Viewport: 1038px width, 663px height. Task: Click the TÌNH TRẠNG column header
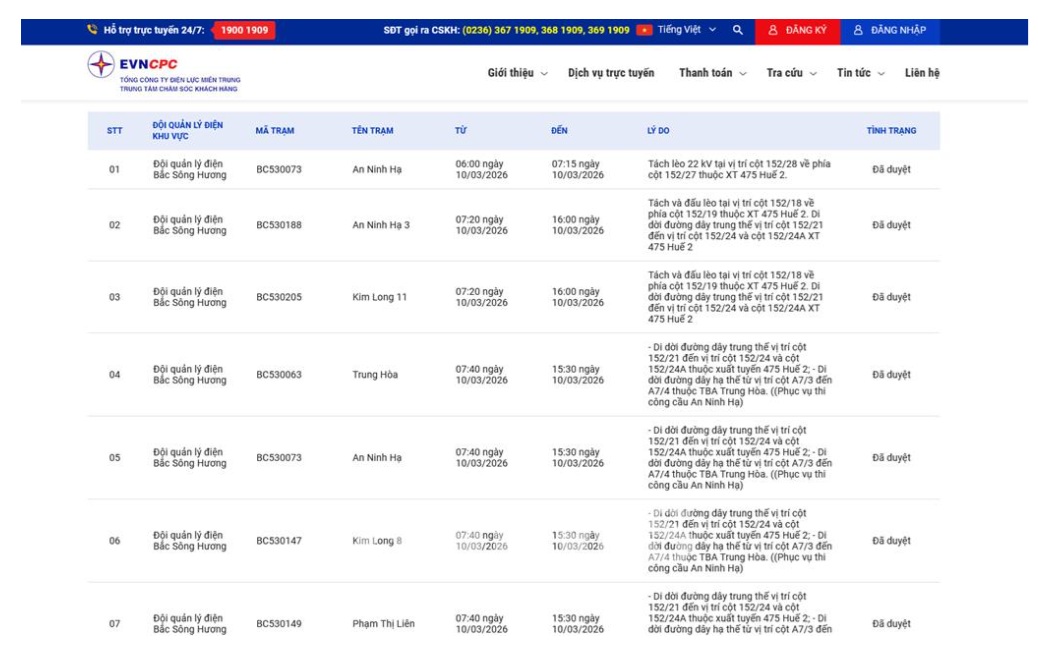pos(891,131)
